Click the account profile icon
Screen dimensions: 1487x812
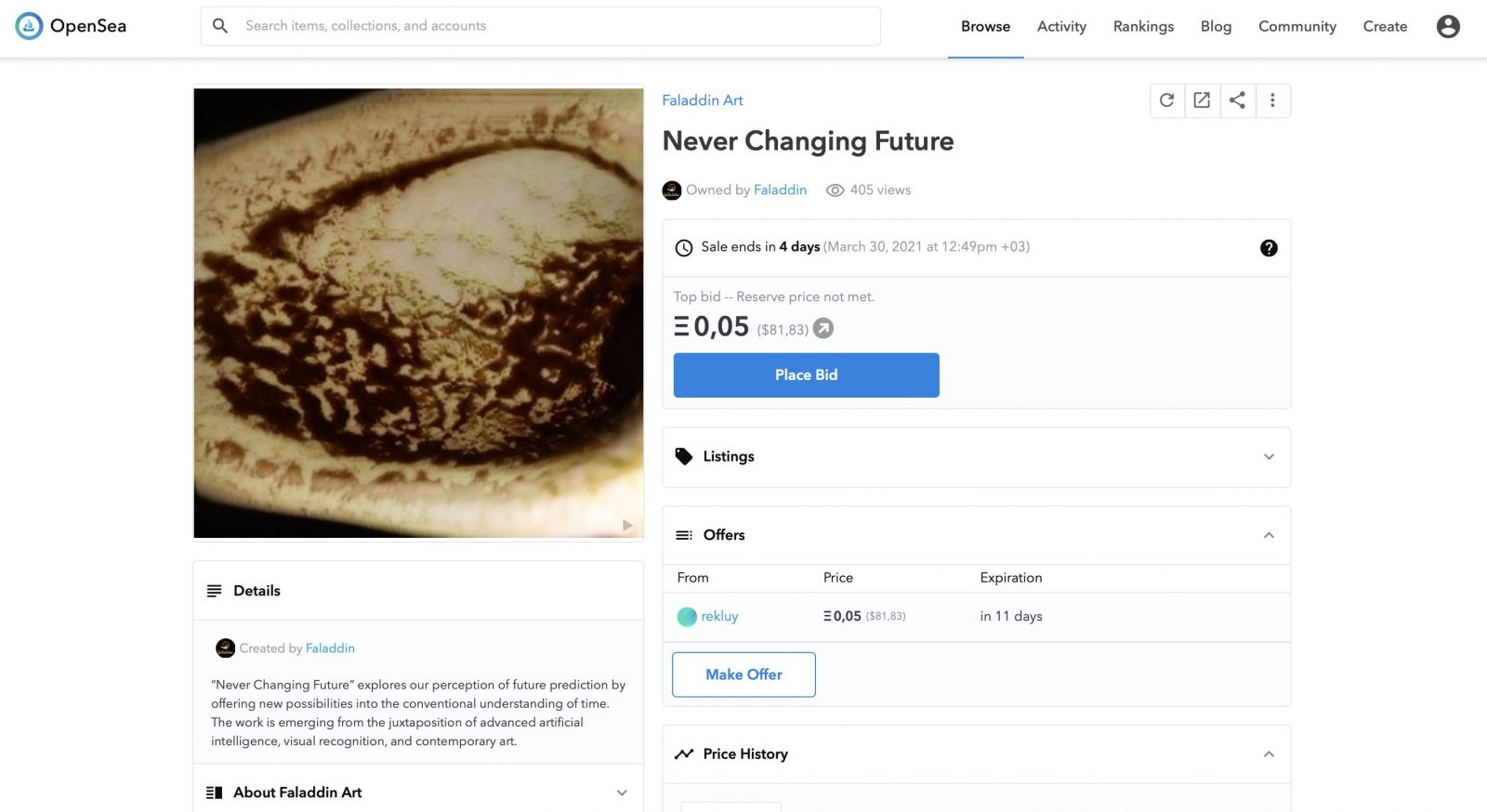coord(1448,26)
